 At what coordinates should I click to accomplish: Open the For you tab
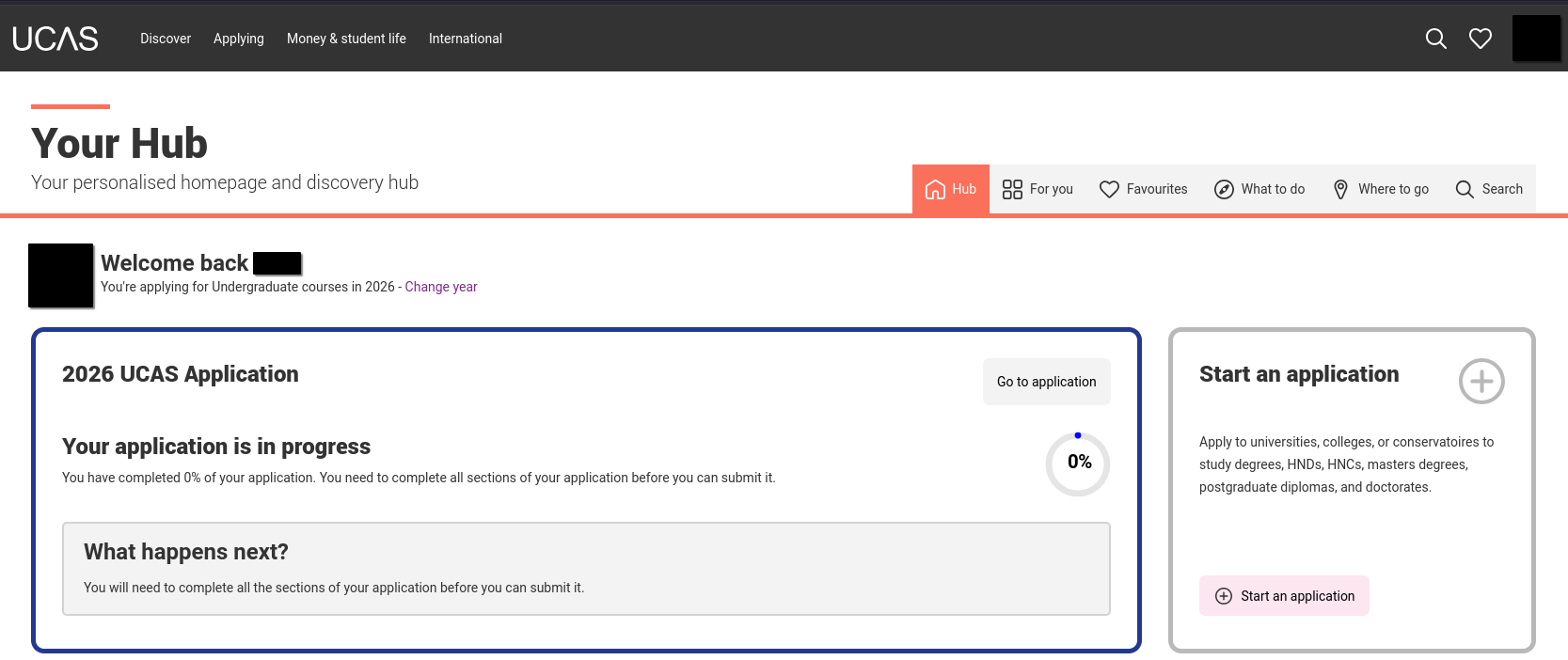(1037, 189)
